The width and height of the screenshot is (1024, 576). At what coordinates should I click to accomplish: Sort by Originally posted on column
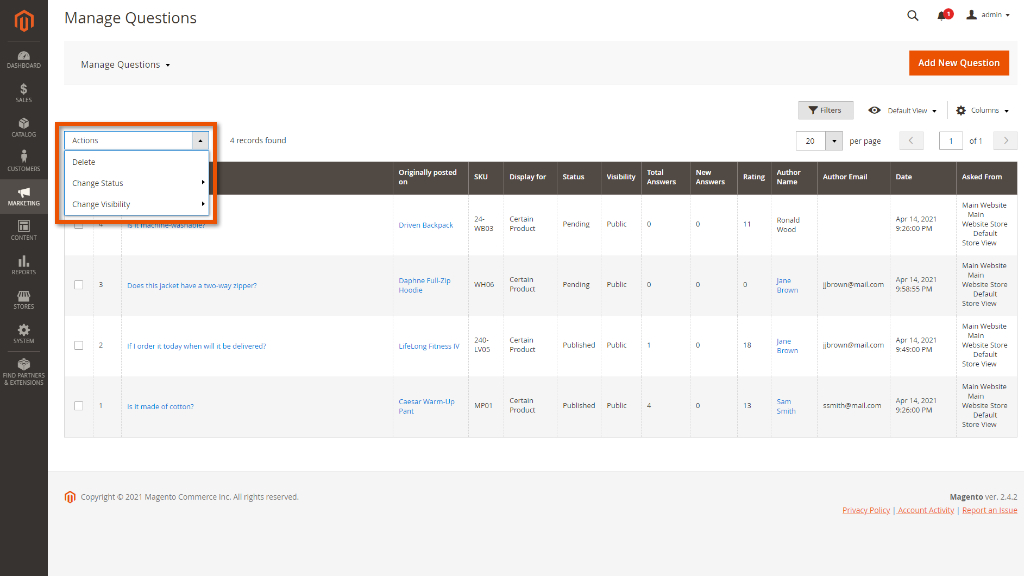430,177
